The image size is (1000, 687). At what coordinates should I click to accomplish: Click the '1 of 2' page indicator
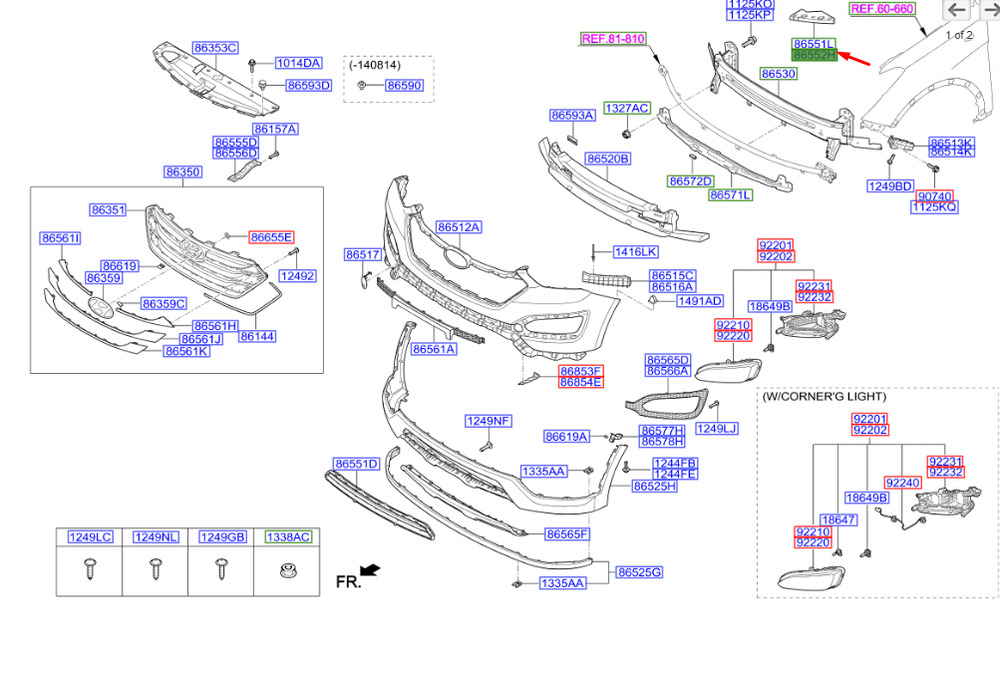point(959,35)
